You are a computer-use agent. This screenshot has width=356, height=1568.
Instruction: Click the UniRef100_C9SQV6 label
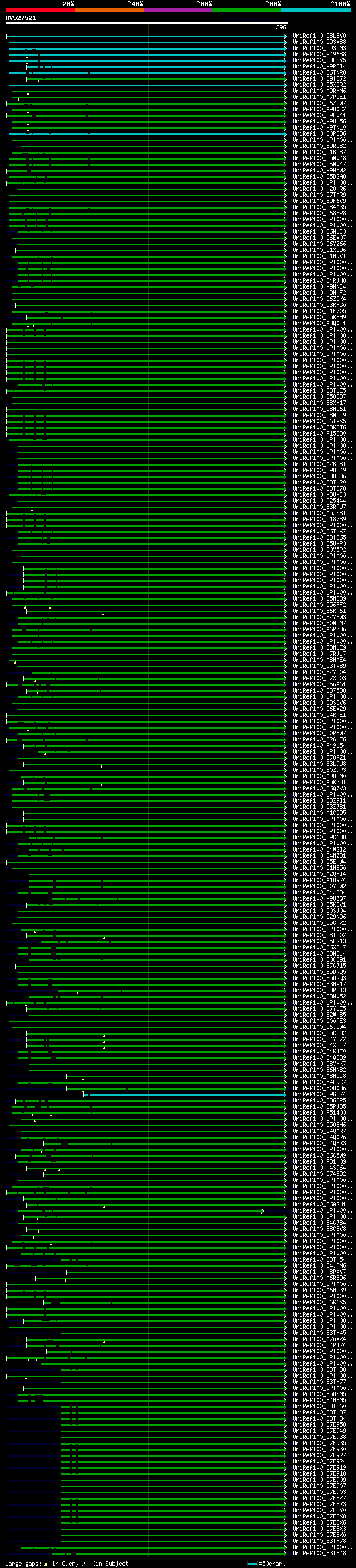click(319, 703)
